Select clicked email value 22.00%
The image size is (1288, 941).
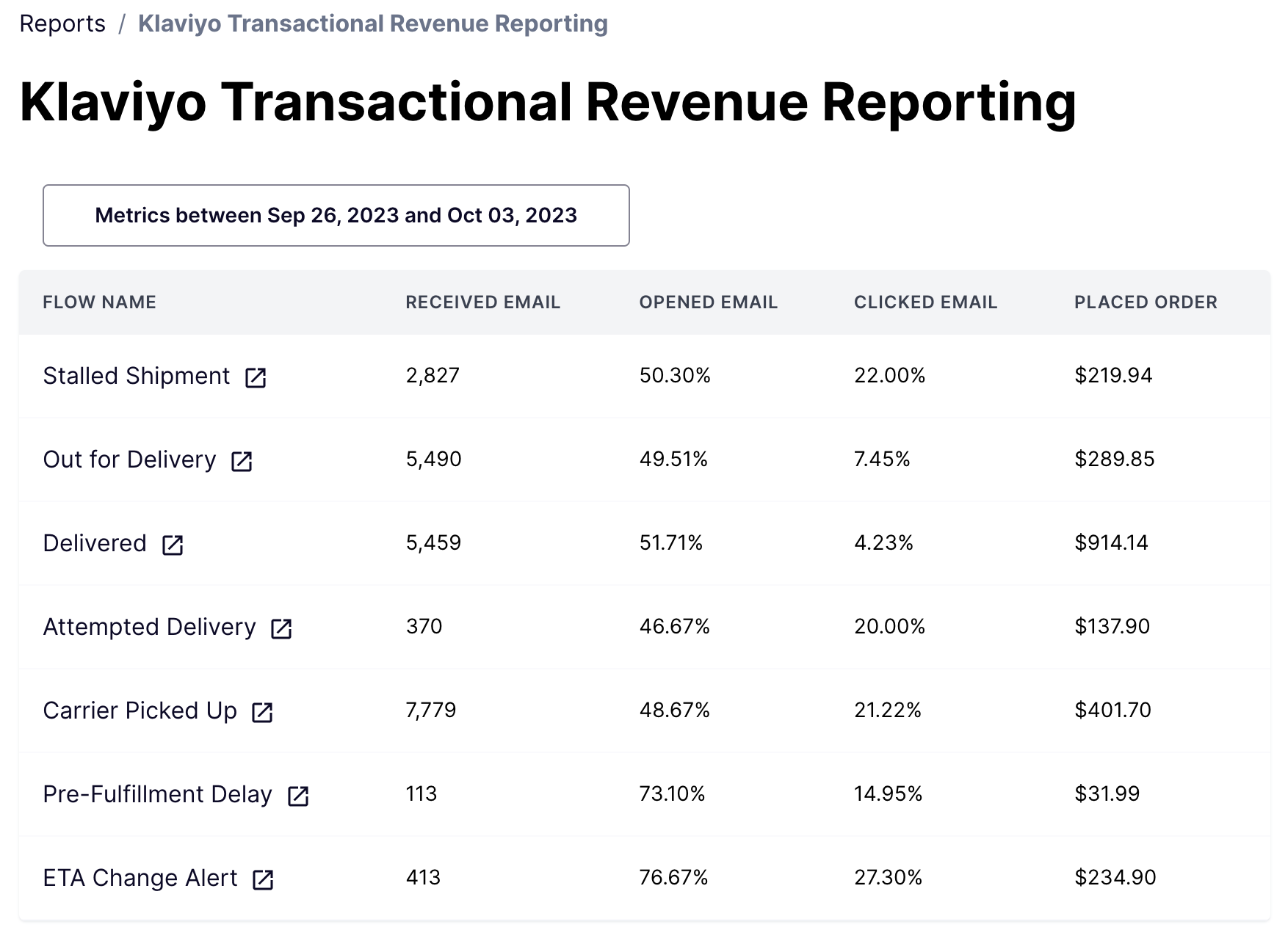(x=890, y=375)
